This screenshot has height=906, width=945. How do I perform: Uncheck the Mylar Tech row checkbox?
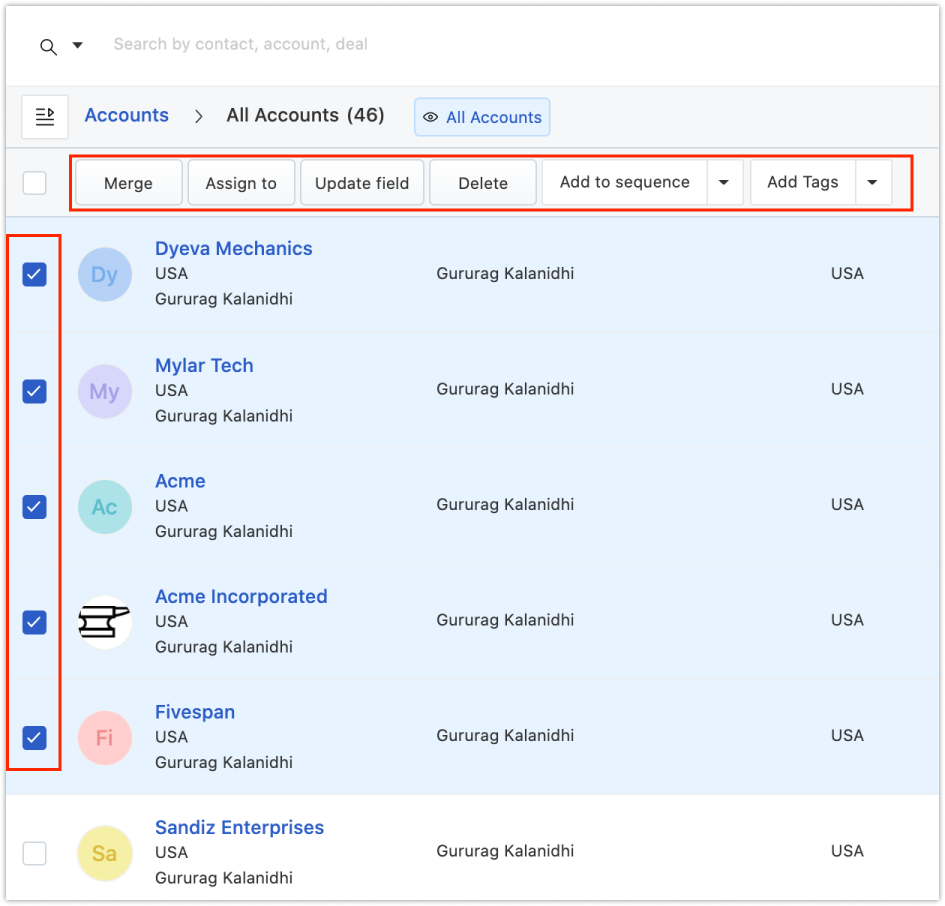[x=34, y=391]
